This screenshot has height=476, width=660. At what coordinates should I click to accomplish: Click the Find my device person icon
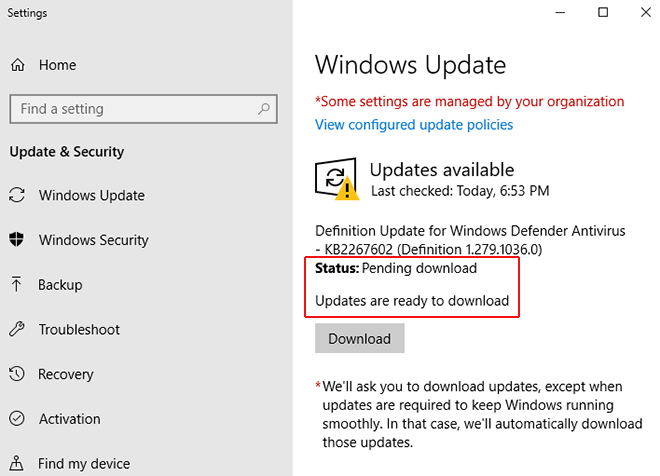pyautogui.click(x=16, y=463)
